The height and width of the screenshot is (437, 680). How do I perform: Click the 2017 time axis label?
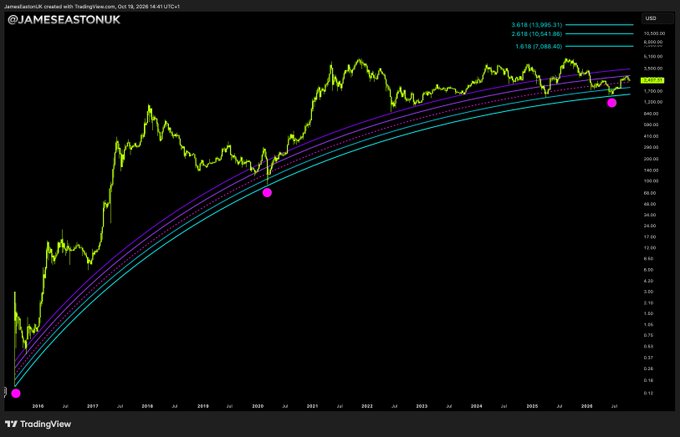click(92, 406)
